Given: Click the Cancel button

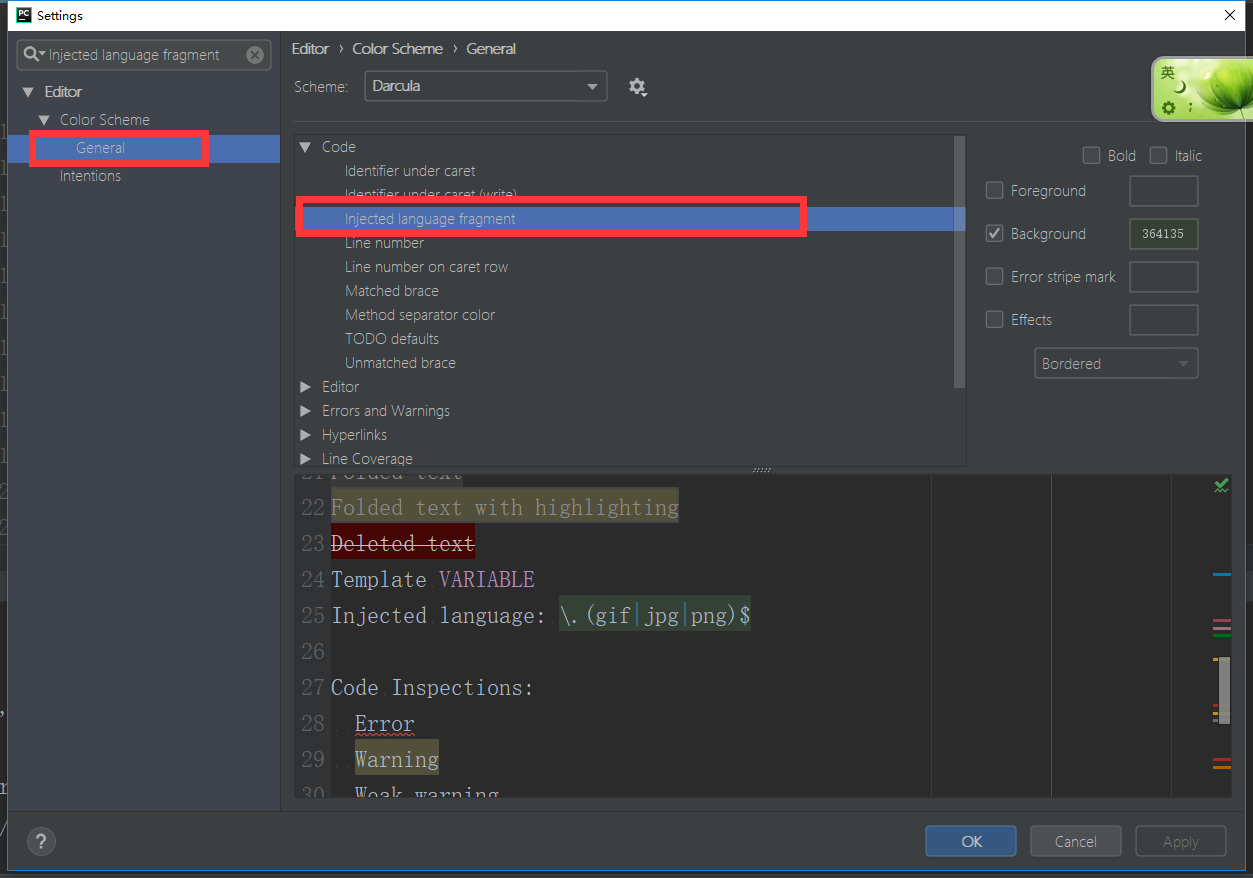Looking at the screenshot, I should click(x=1076, y=842).
